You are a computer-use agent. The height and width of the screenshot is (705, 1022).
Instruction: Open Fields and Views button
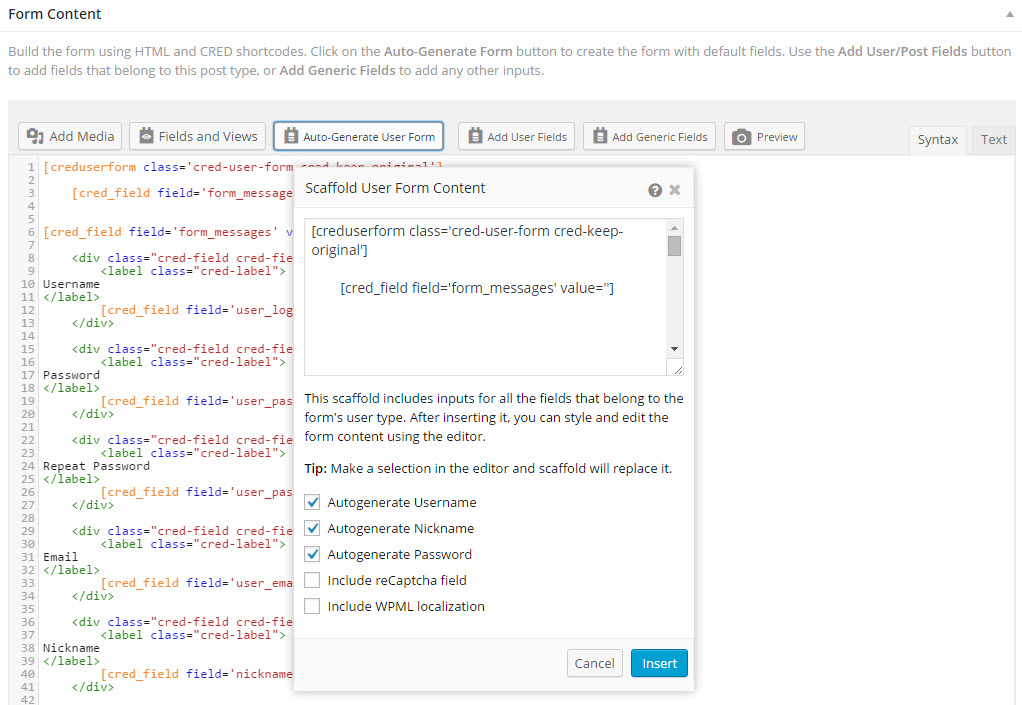pyautogui.click(x=197, y=136)
